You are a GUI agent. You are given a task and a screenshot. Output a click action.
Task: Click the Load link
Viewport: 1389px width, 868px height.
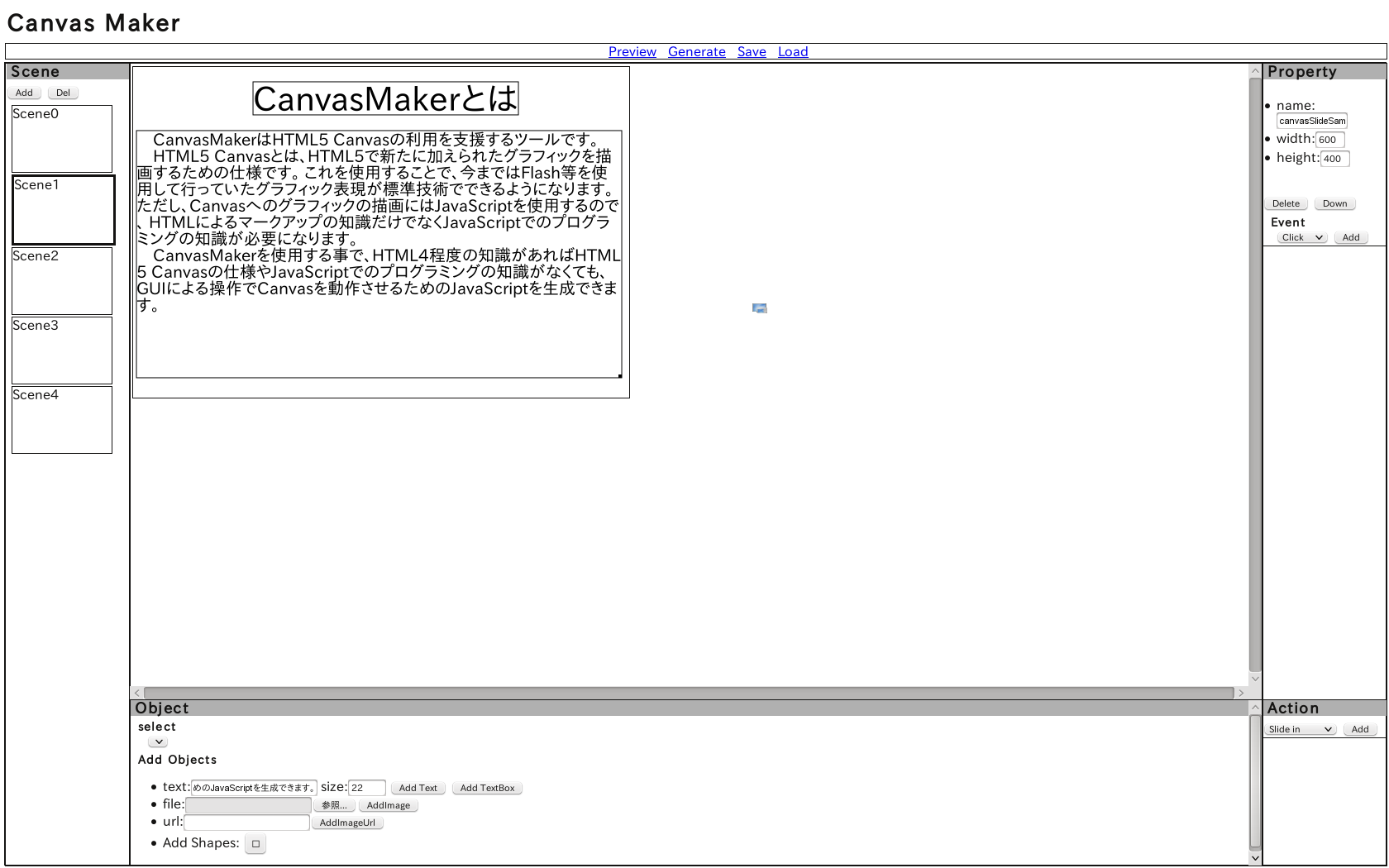(x=793, y=51)
